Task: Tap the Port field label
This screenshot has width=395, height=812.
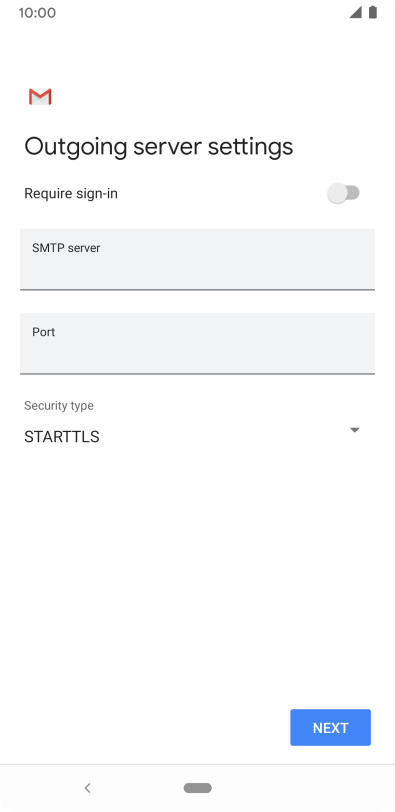Action: (43, 332)
